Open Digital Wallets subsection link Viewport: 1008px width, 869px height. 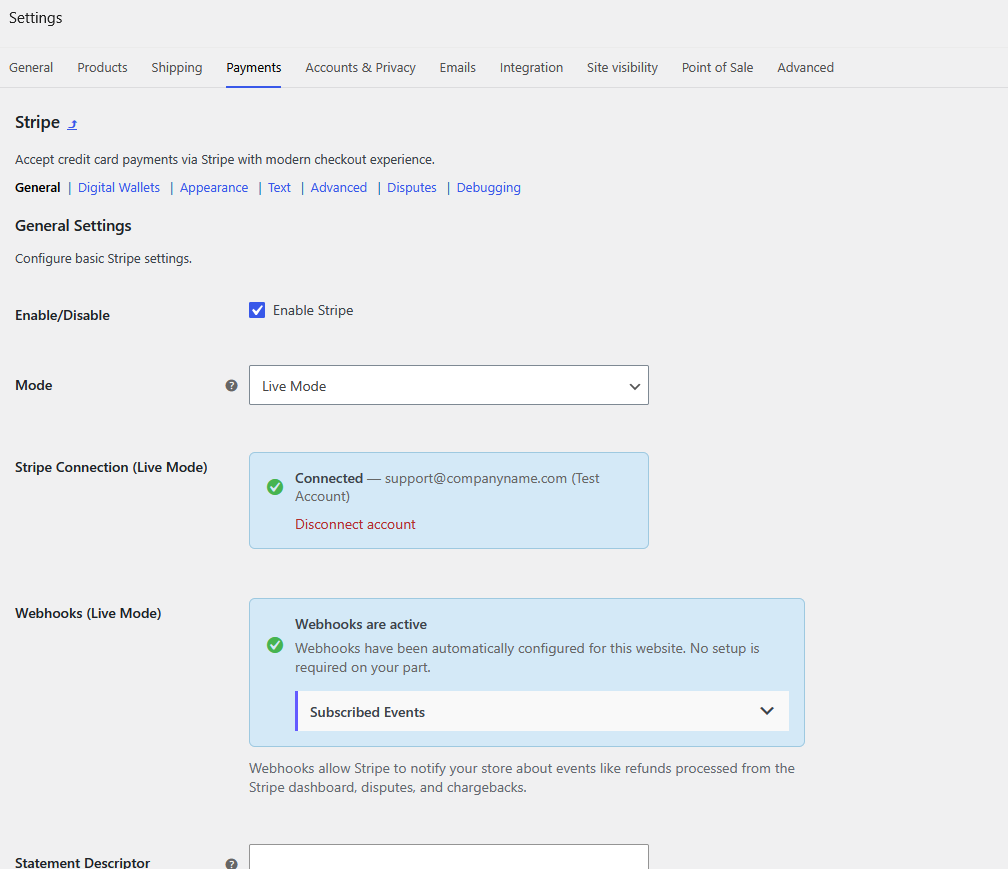click(x=119, y=188)
